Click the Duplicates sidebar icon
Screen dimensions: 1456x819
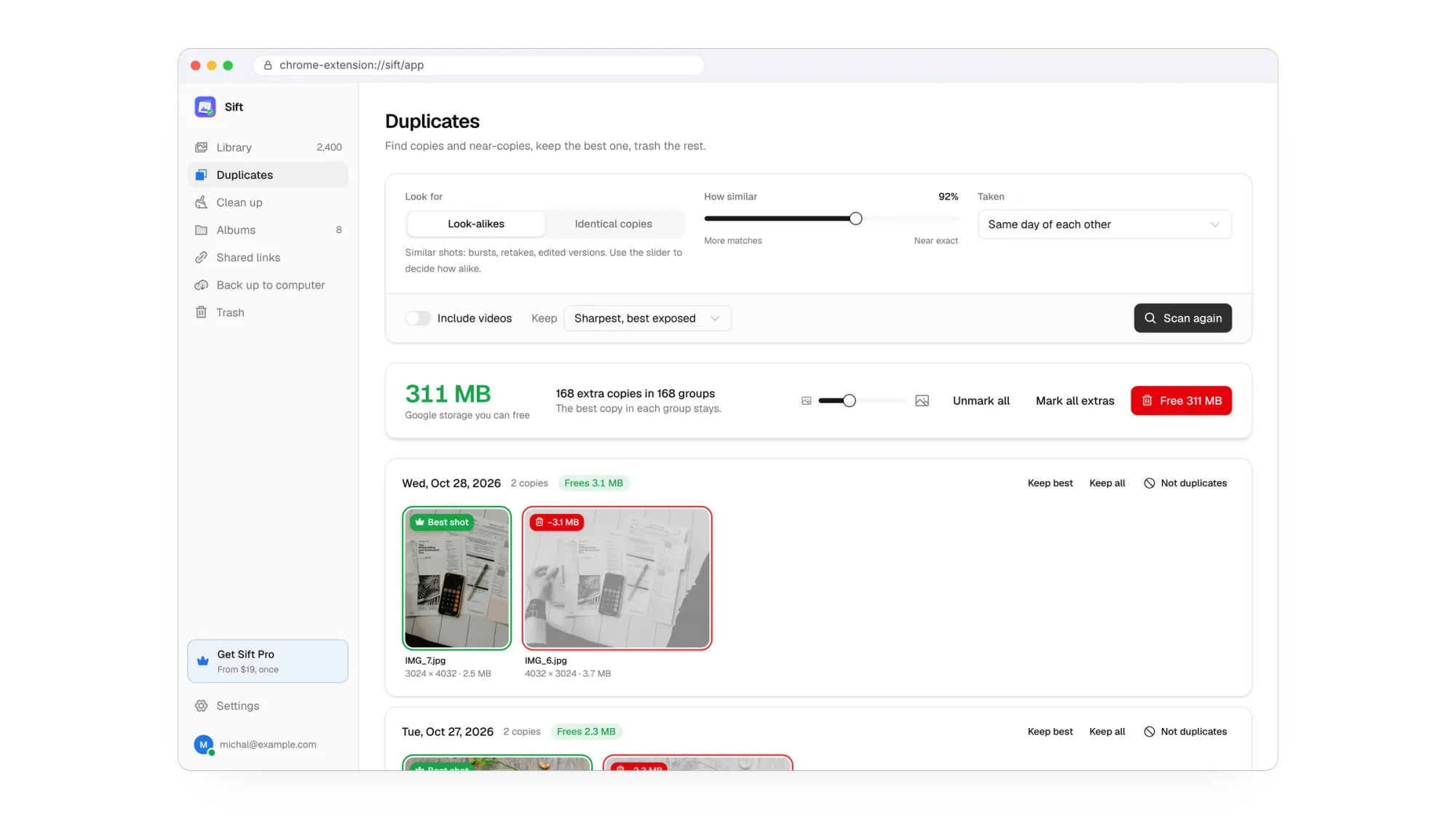coord(202,175)
